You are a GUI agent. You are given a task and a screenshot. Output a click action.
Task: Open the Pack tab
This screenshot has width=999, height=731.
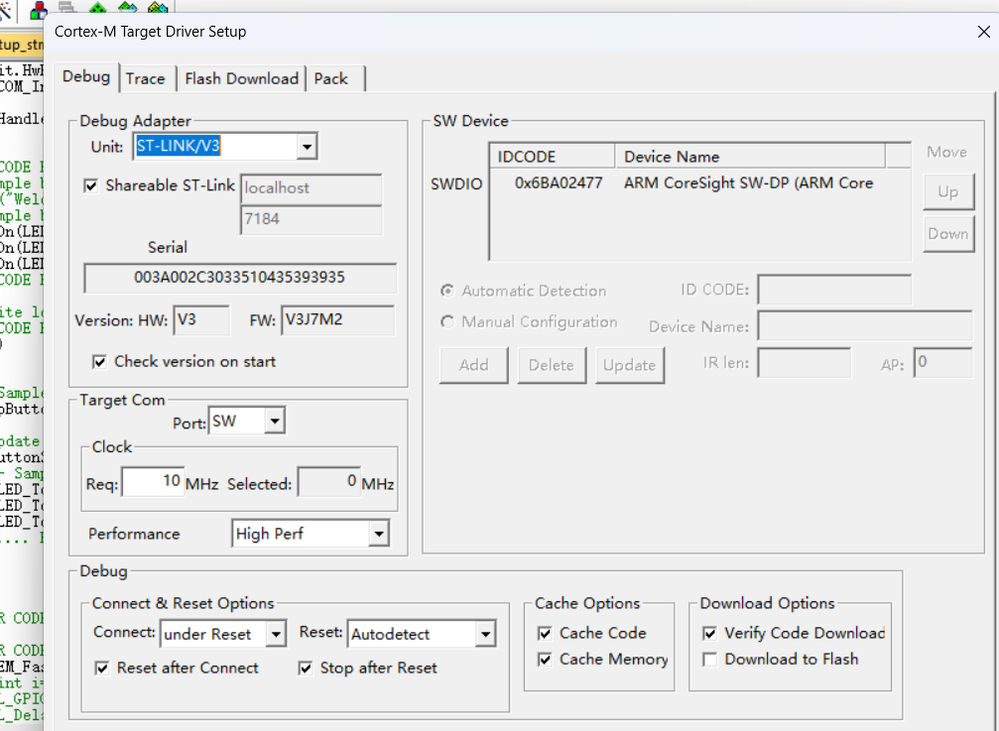pos(331,79)
